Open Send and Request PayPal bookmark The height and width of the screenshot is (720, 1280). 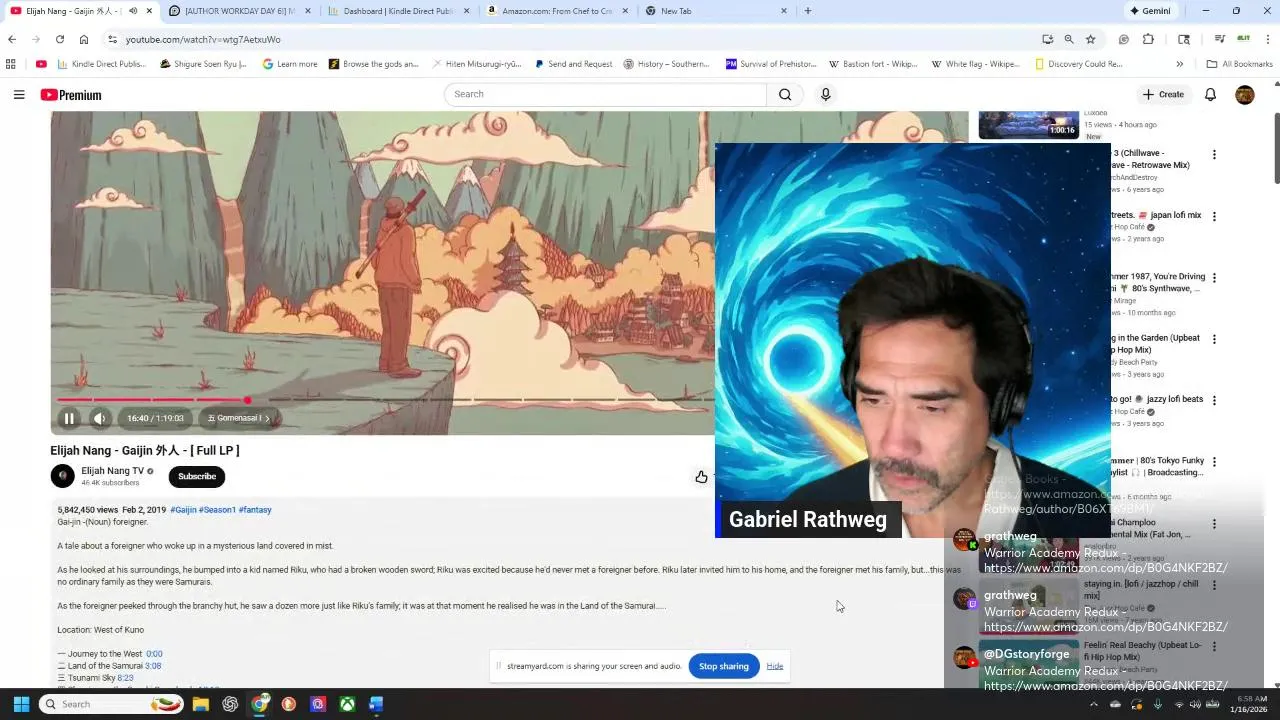[x=574, y=64]
